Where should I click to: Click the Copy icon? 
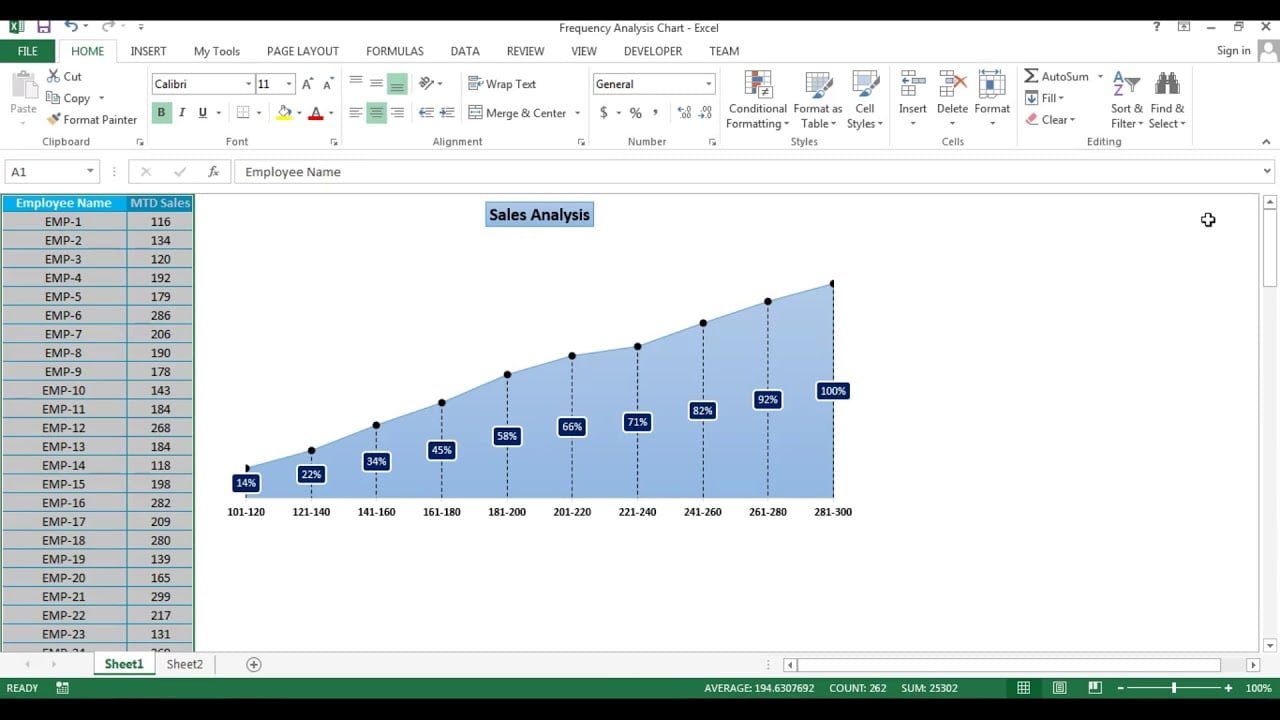tap(53, 98)
